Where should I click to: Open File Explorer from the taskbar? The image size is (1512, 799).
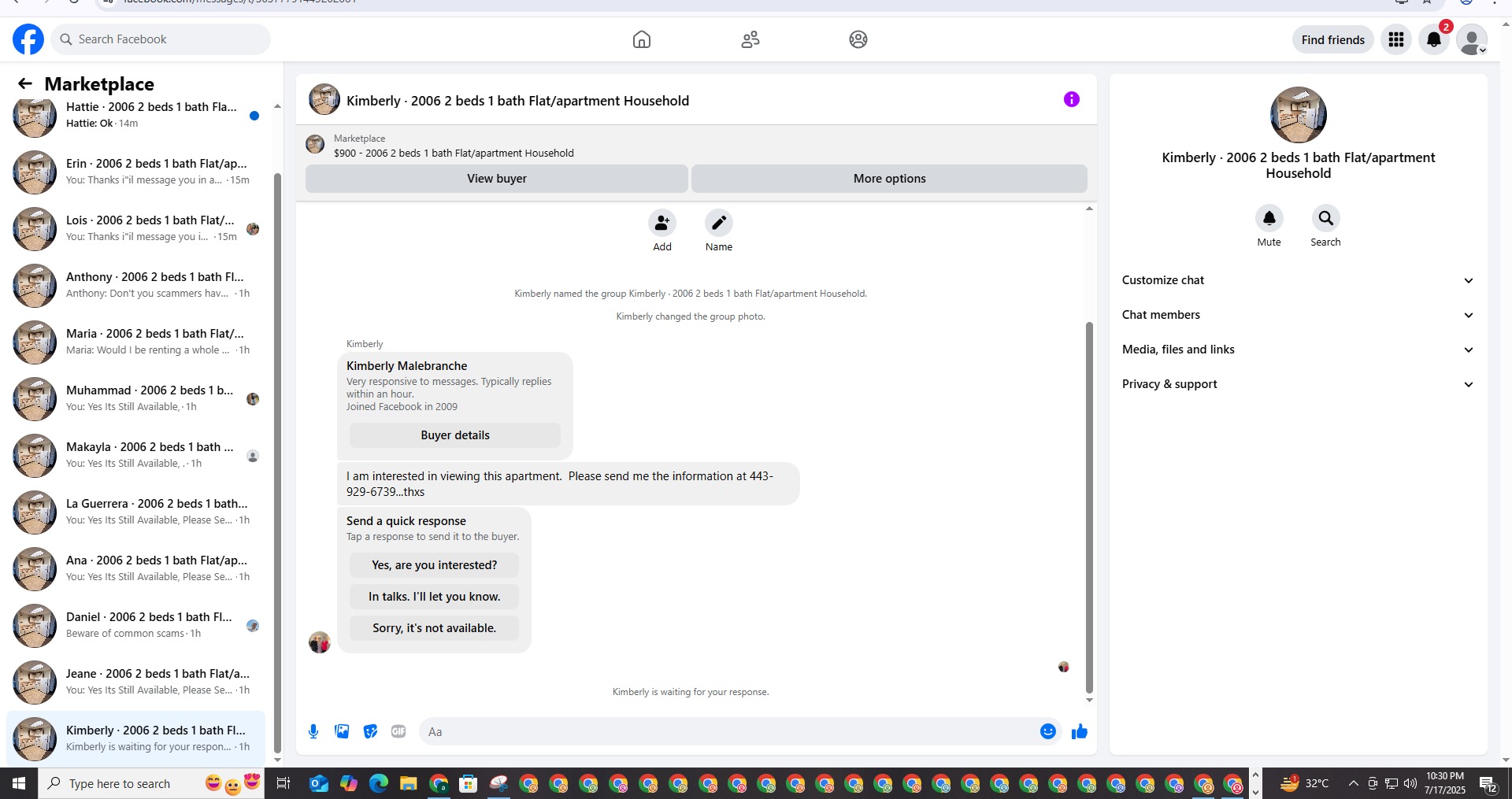tap(408, 783)
